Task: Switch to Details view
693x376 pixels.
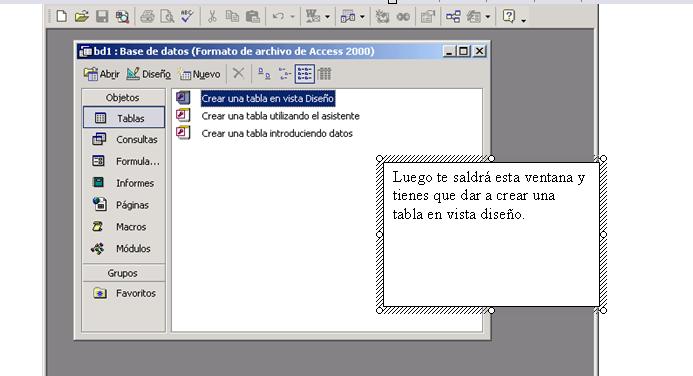Action: tap(324, 74)
